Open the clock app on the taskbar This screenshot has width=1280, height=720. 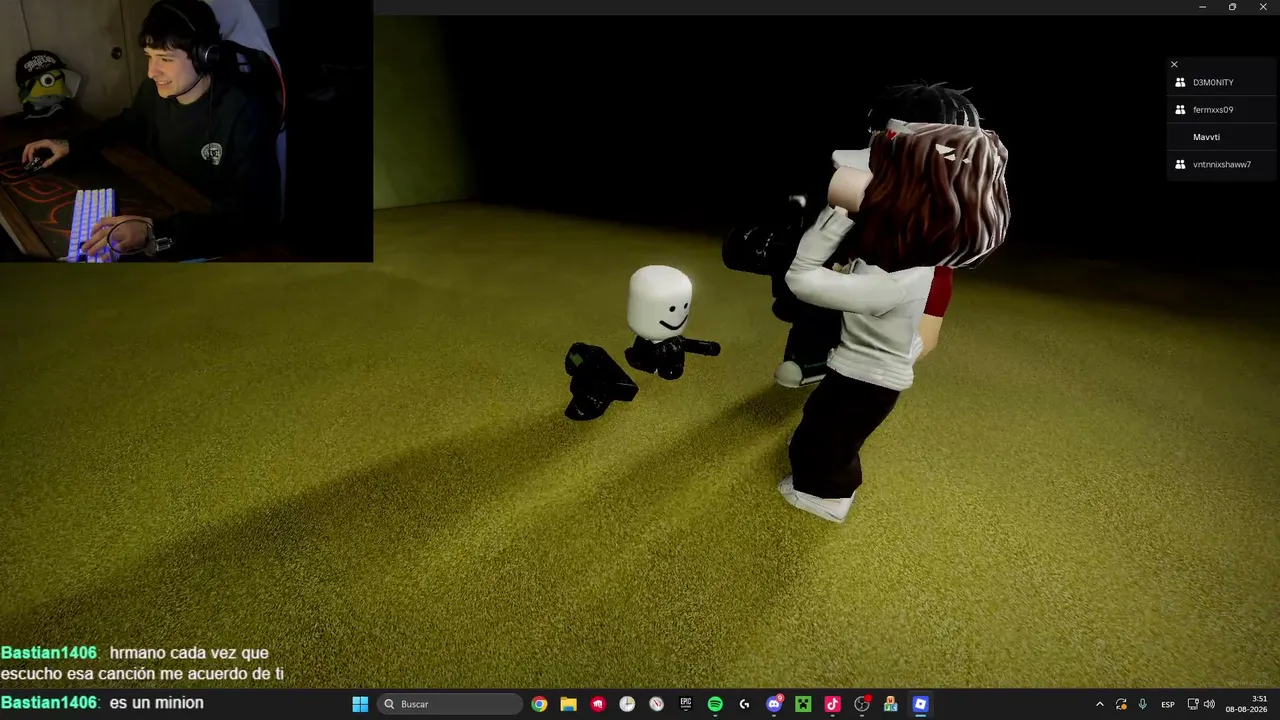(627, 704)
